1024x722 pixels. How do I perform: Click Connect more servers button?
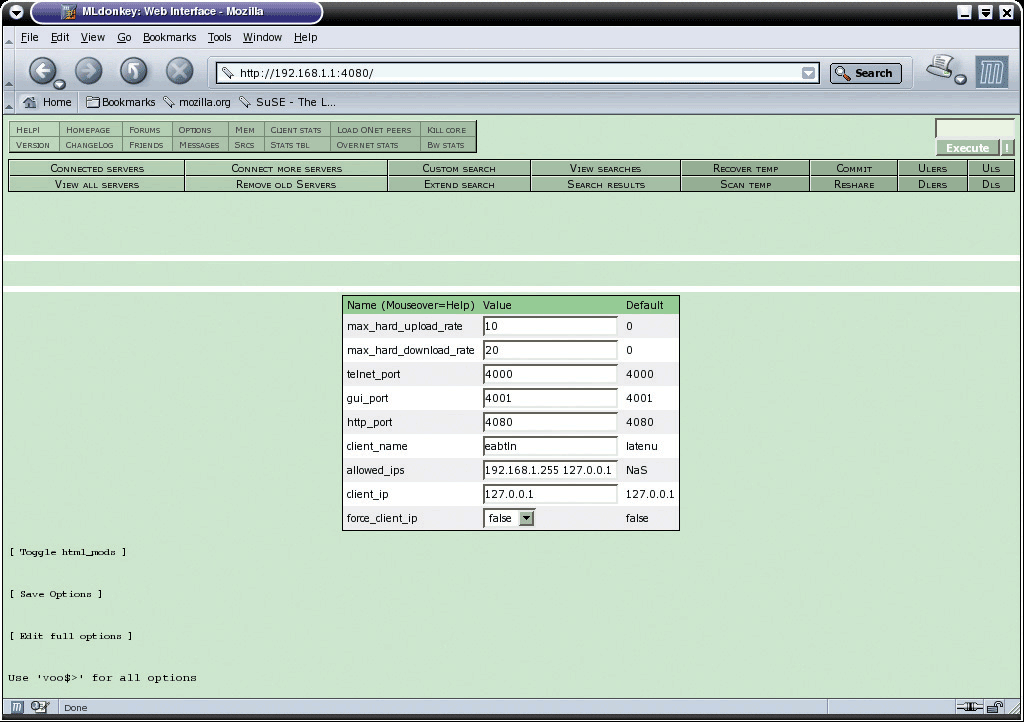pyautogui.click(x=286, y=168)
